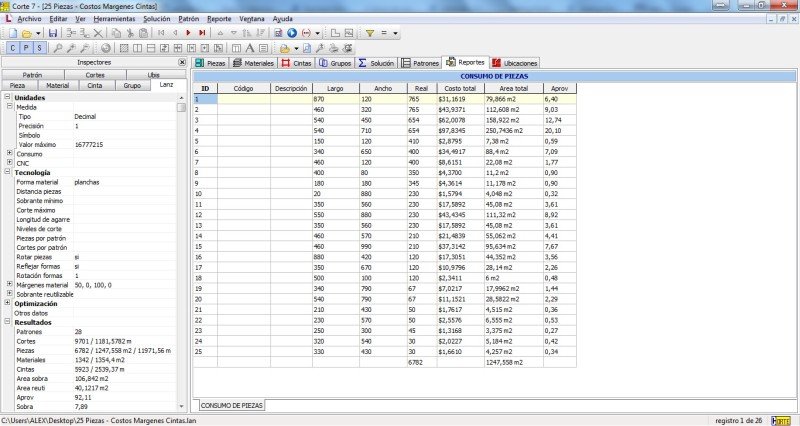This screenshot has height=426, width=800.
Task: Collapse the Unidades section in the inspector
Action: [8, 97]
